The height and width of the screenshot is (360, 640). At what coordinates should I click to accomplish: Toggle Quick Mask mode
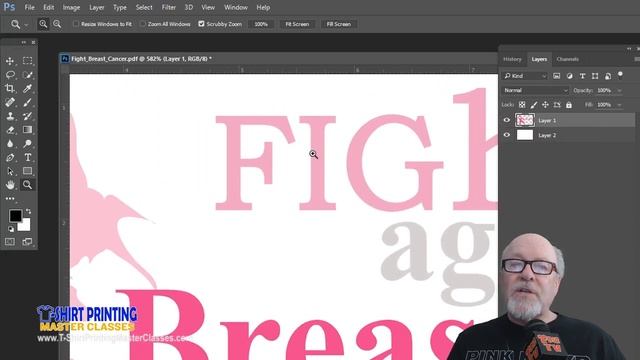click(10, 242)
